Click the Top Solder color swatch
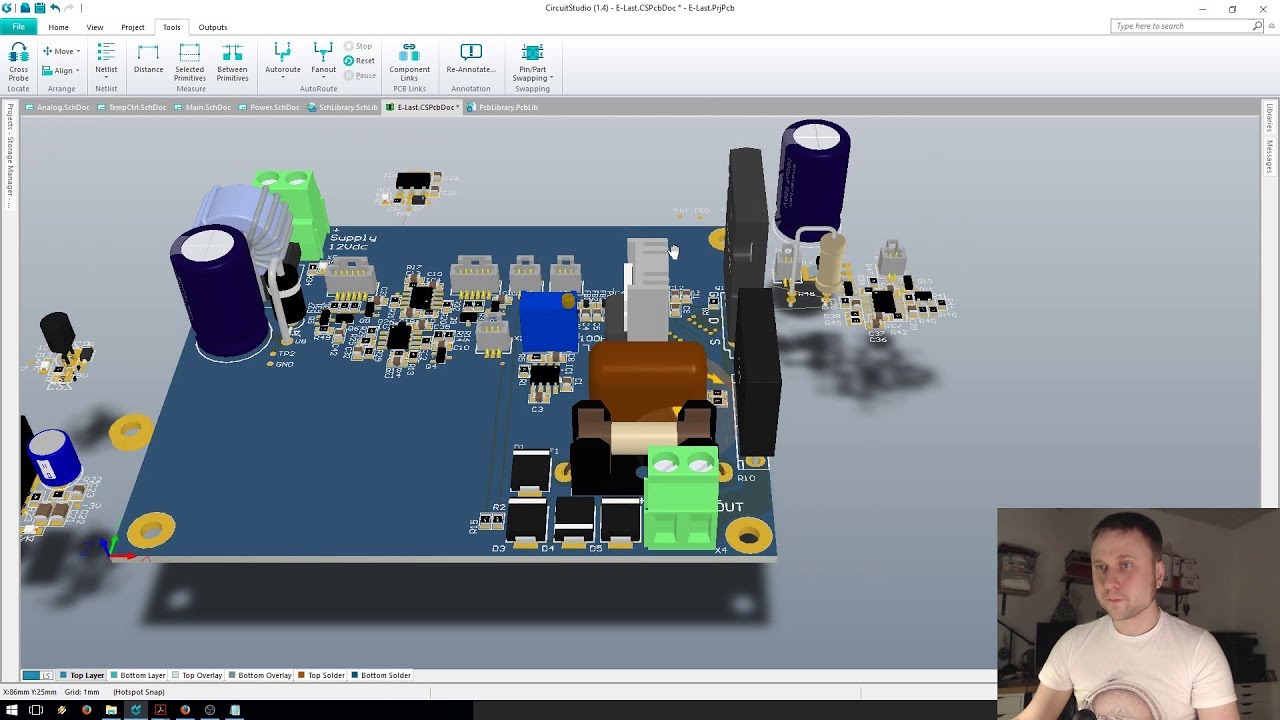1280x720 pixels. click(x=301, y=675)
